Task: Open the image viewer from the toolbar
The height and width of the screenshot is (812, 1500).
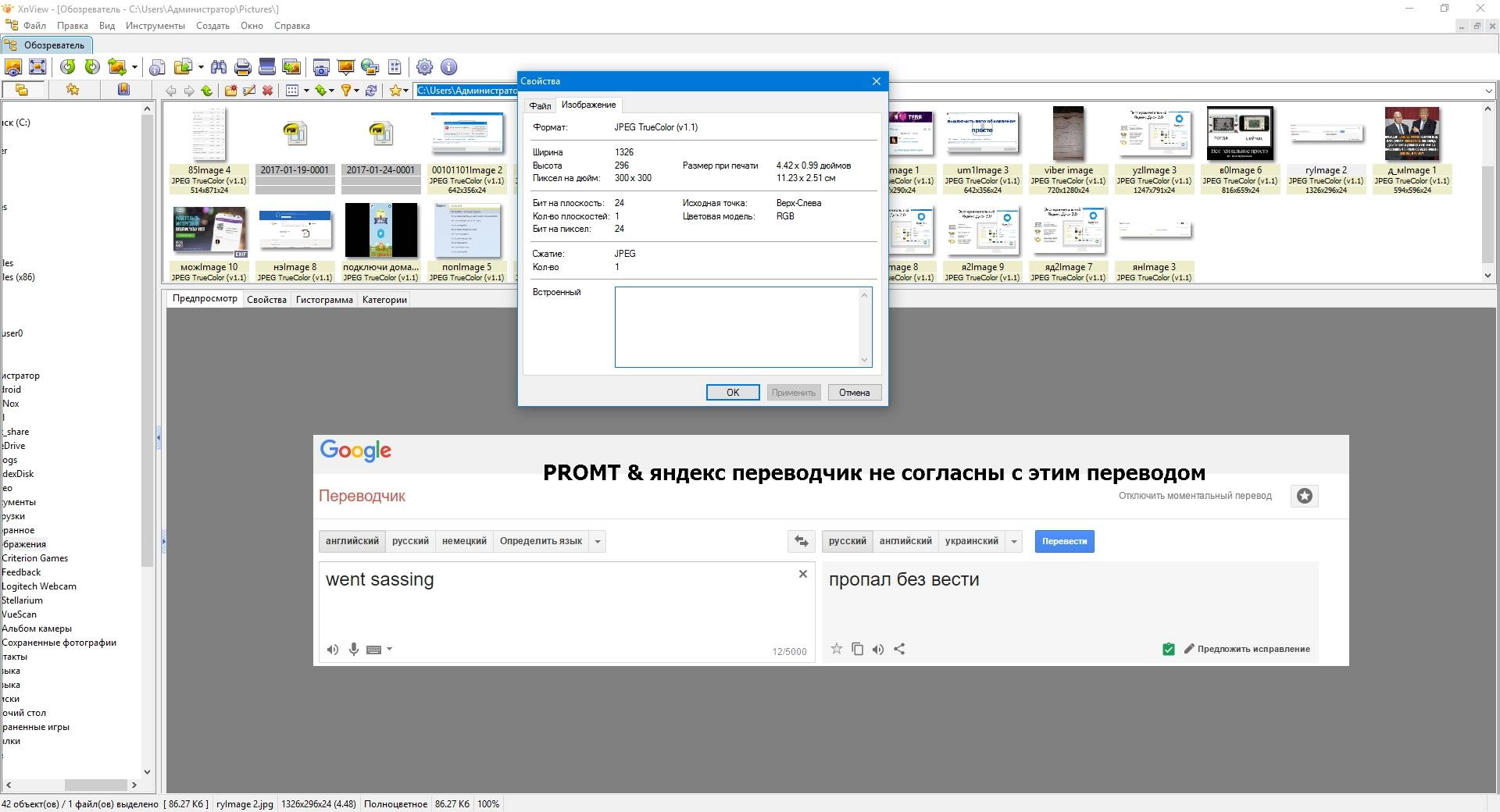Action: tap(13, 66)
